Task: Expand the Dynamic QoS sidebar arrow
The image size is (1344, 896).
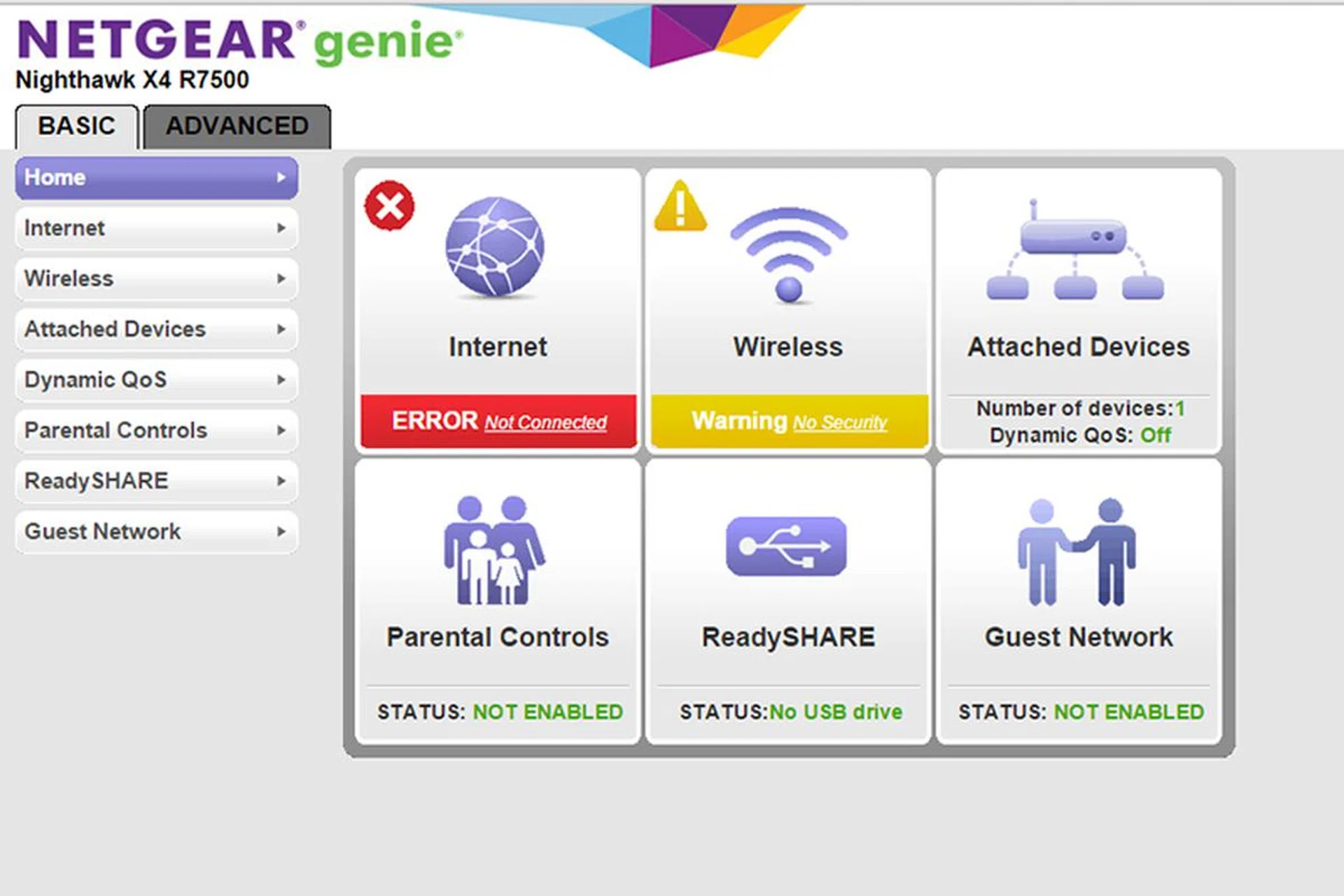Action: click(281, 379)
